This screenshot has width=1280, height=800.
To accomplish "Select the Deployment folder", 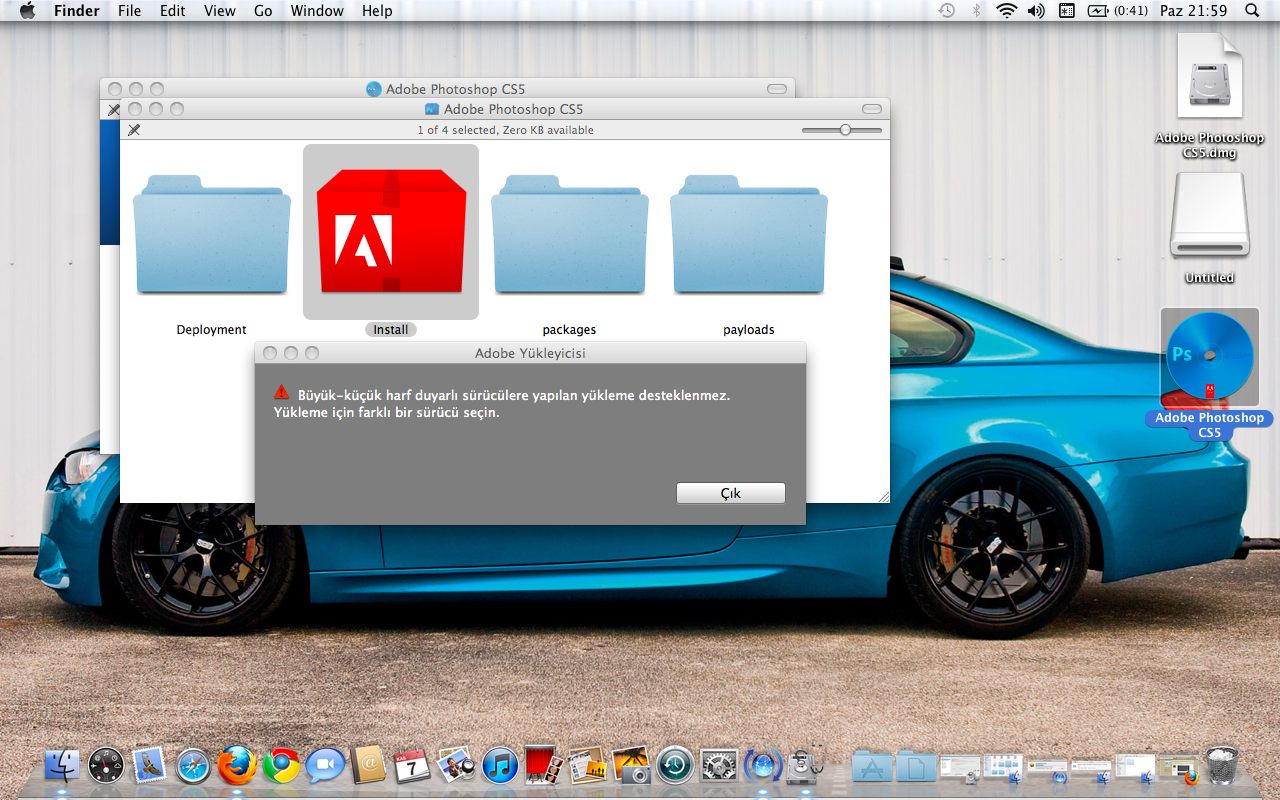I will coord(212,234).
